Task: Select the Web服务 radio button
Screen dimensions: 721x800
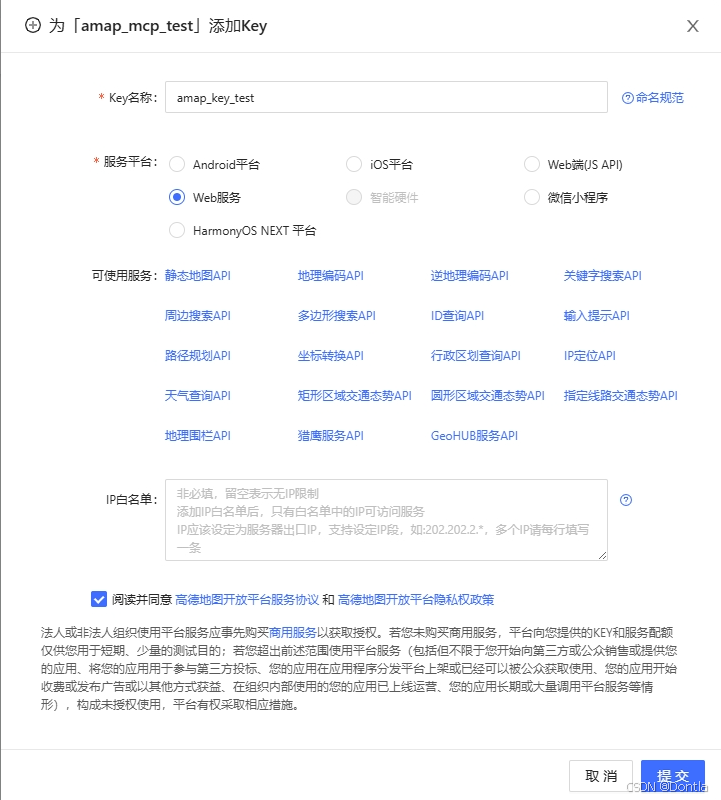Action: coord(177,197)
